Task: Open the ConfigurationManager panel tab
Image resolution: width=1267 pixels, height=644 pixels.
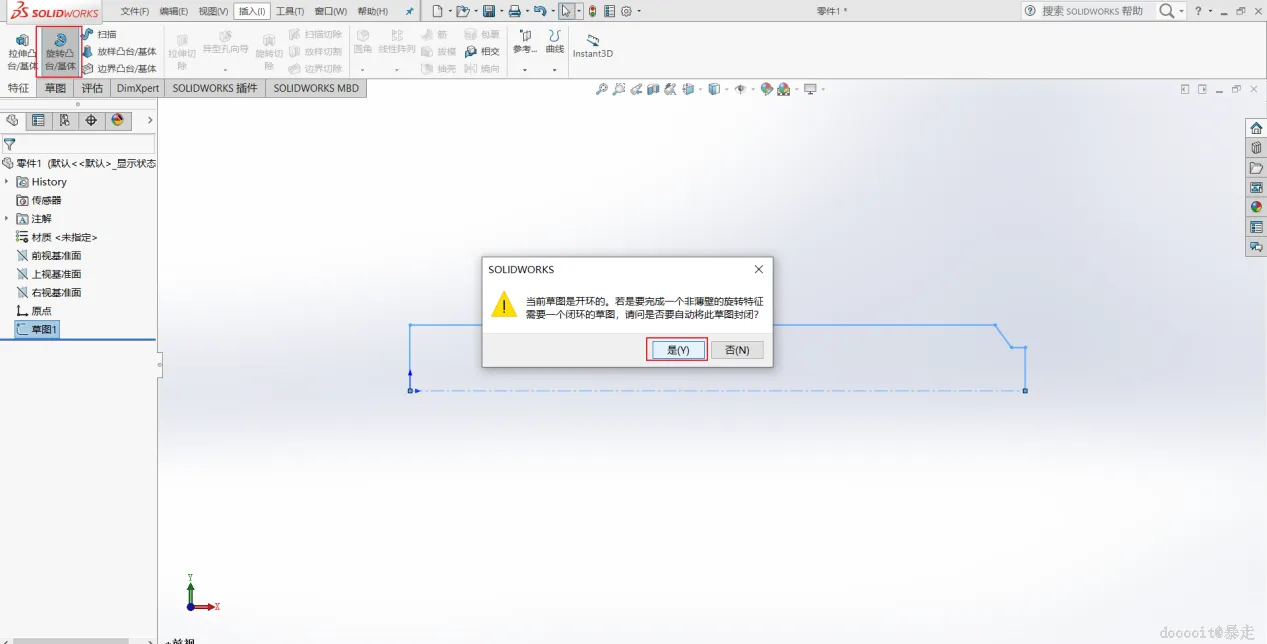Action: coord(64,120)
